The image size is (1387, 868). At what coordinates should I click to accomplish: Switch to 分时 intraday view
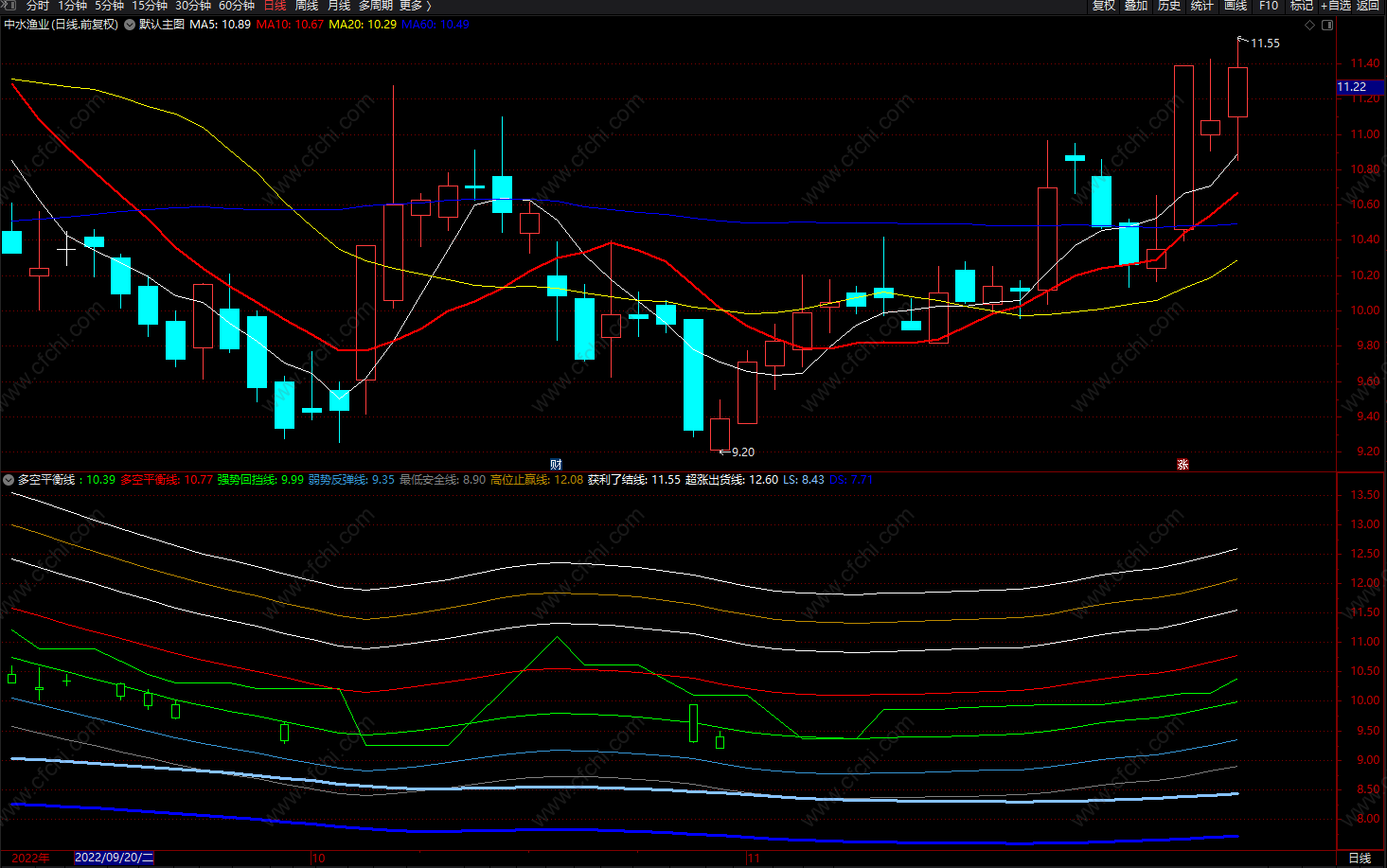[37, 6]
